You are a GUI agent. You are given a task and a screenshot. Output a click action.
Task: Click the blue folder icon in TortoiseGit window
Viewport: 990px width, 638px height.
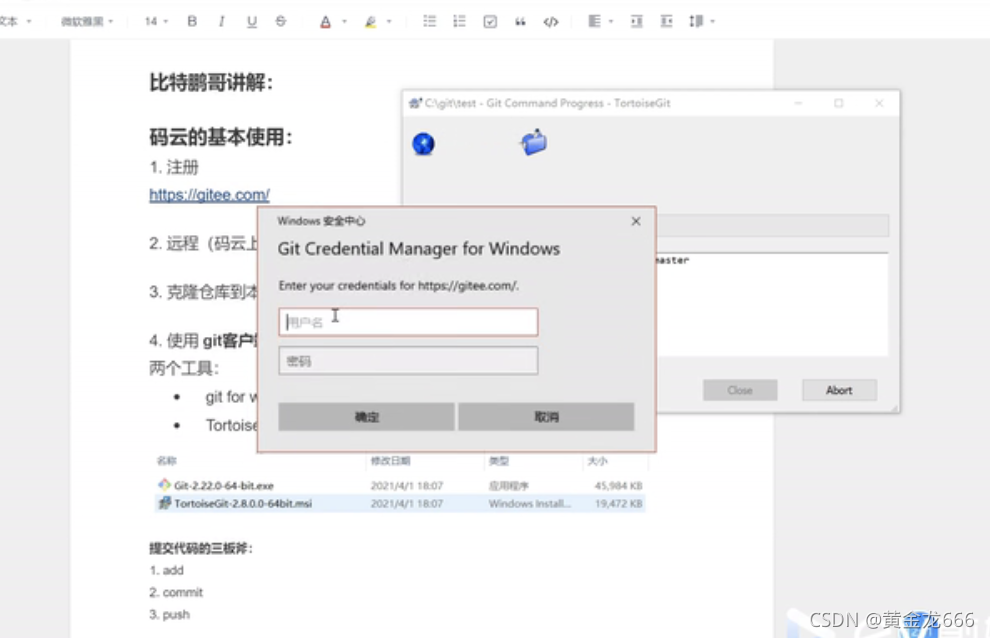click(x=534, y=142)
